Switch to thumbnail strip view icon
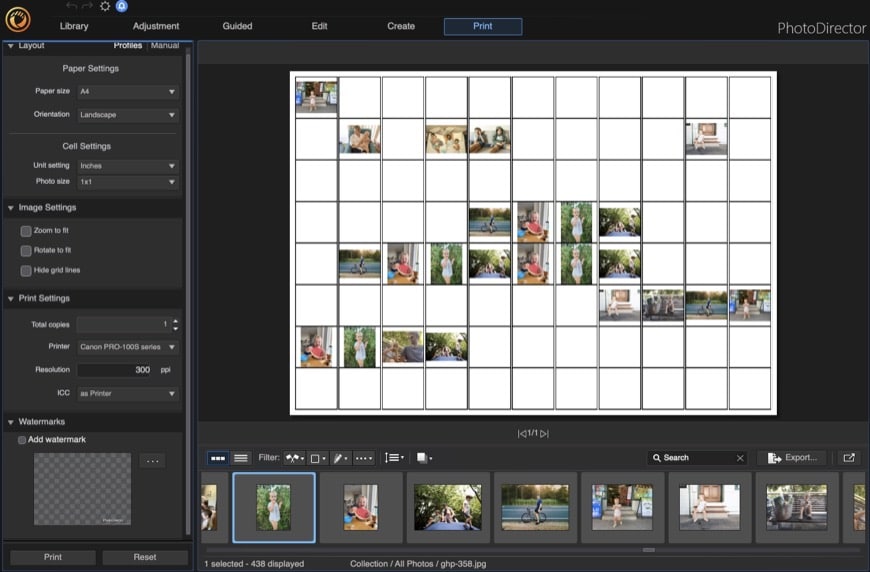The width and height of the screenshot is (870, 572). [x=218, y=458]
